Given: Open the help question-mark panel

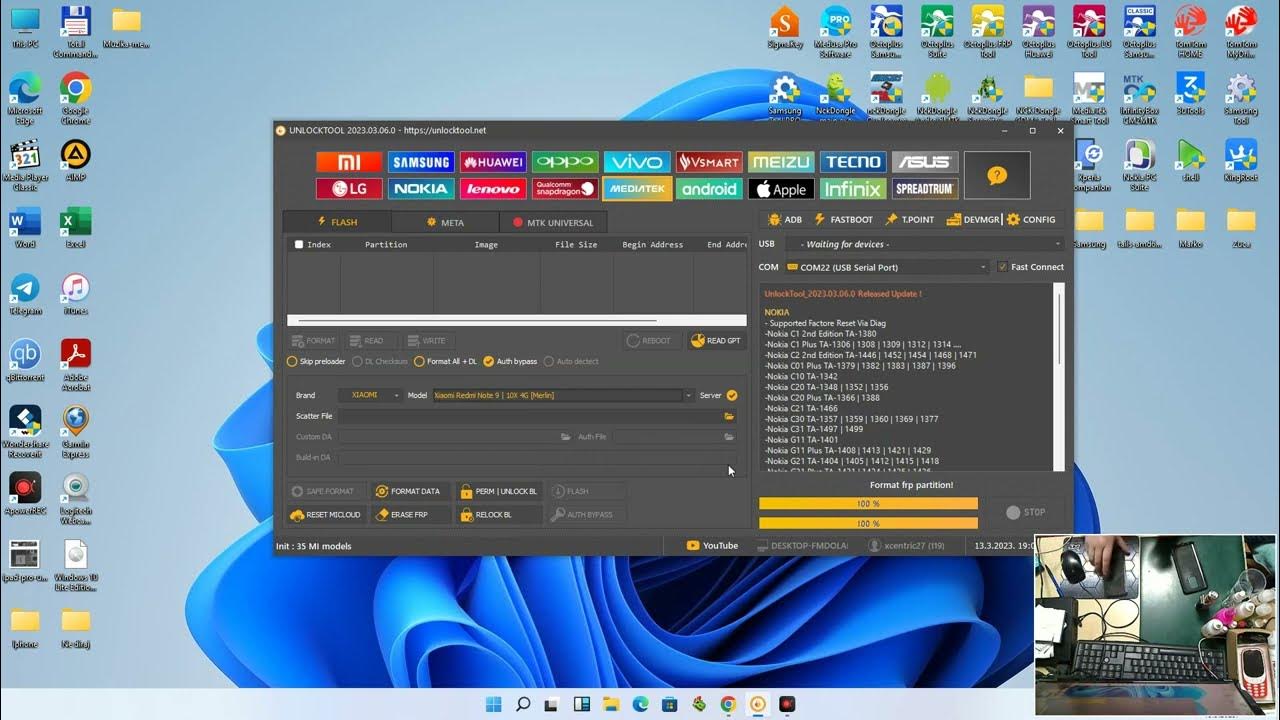Looking at the screenshot, I should 997,175.
